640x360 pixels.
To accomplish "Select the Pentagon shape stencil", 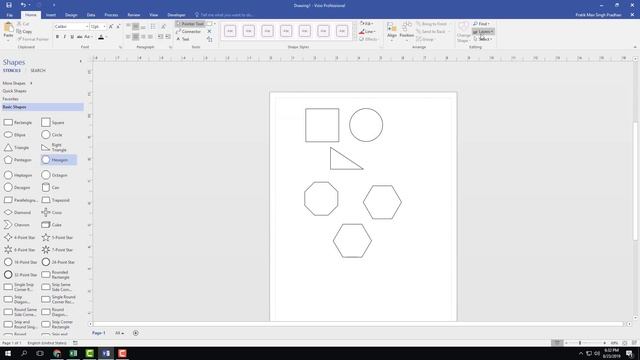I will point(18,160).
